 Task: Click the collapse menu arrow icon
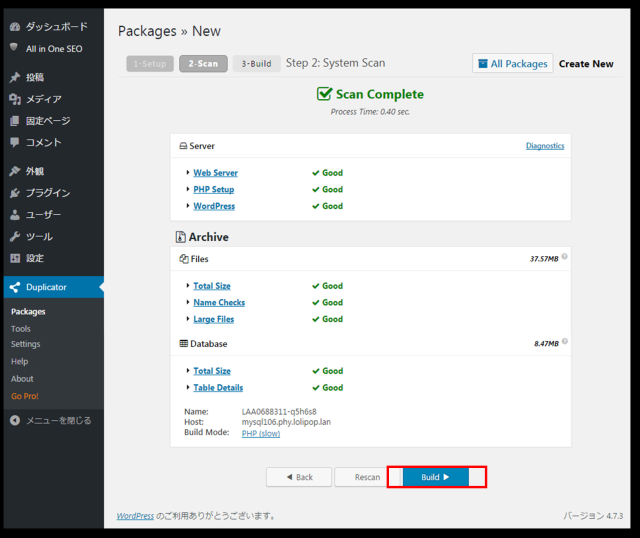[x=15, y=420]
